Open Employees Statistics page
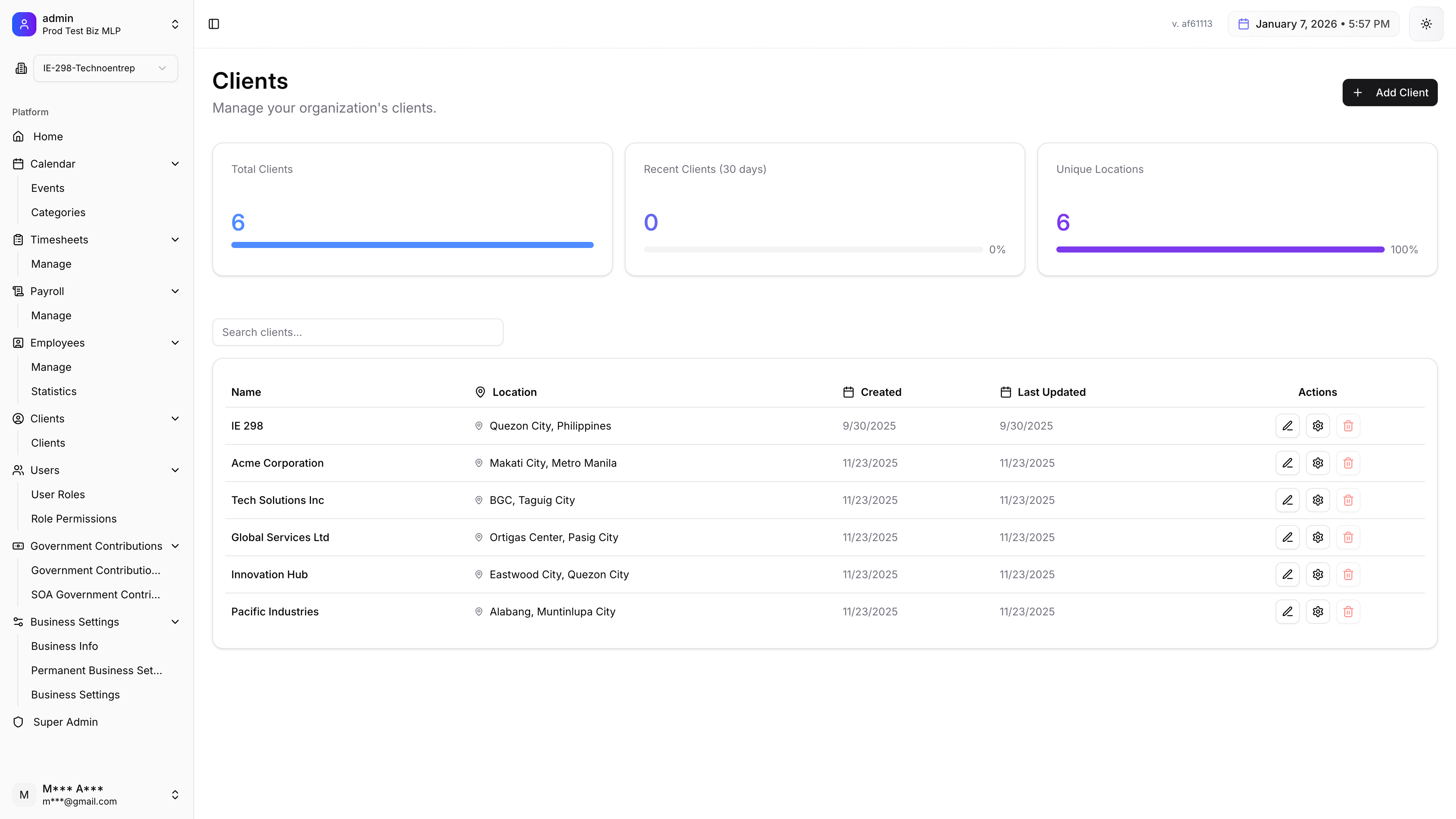 [x=54, y=391]
